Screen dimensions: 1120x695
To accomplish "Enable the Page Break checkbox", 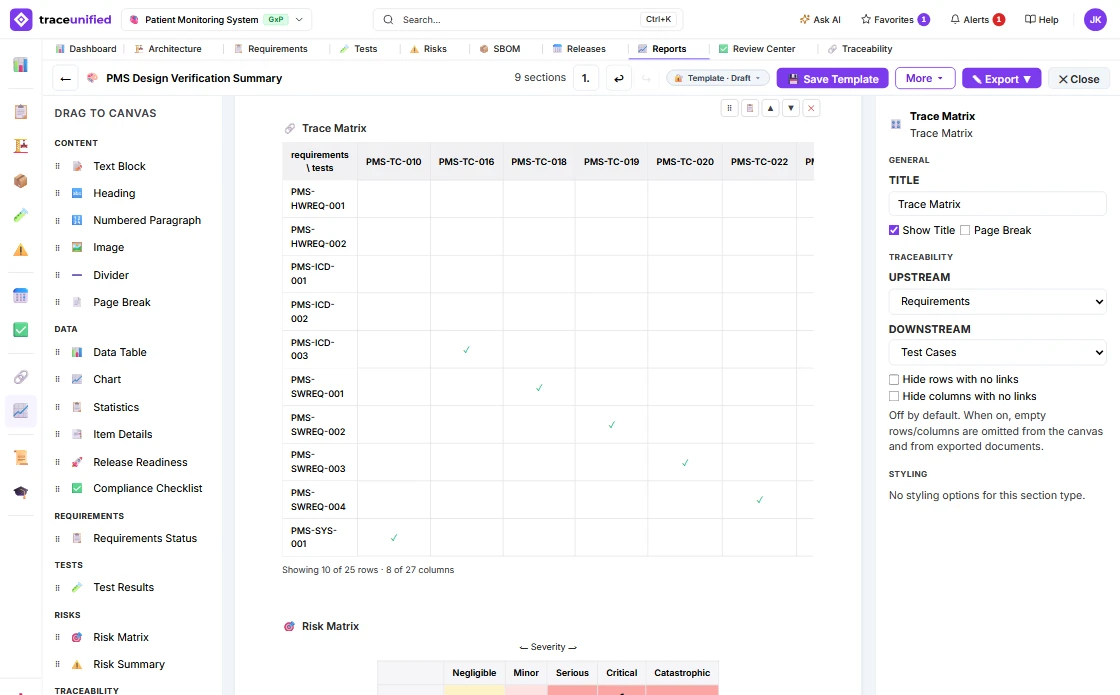I will [965, 230].
